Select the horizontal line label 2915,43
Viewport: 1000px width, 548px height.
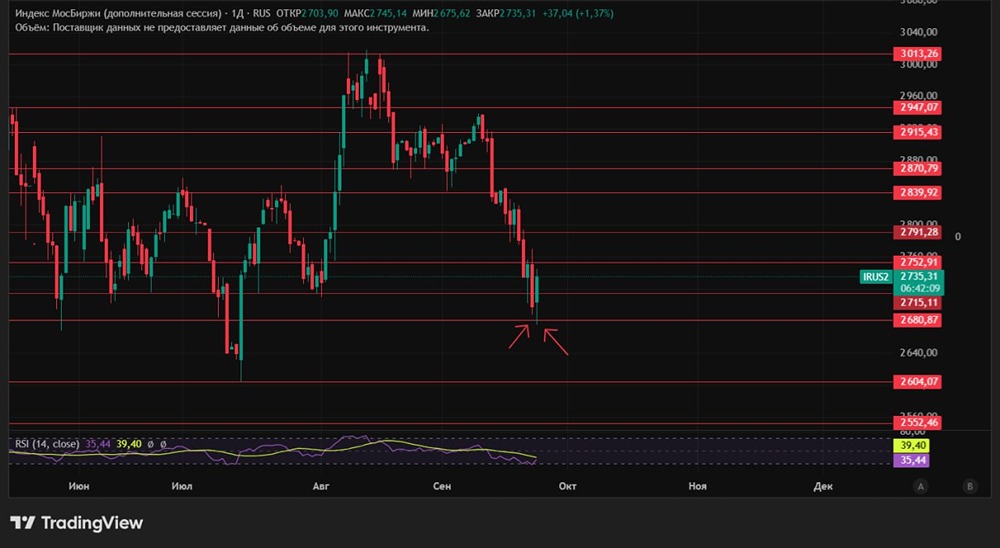[x=917, y=132]
